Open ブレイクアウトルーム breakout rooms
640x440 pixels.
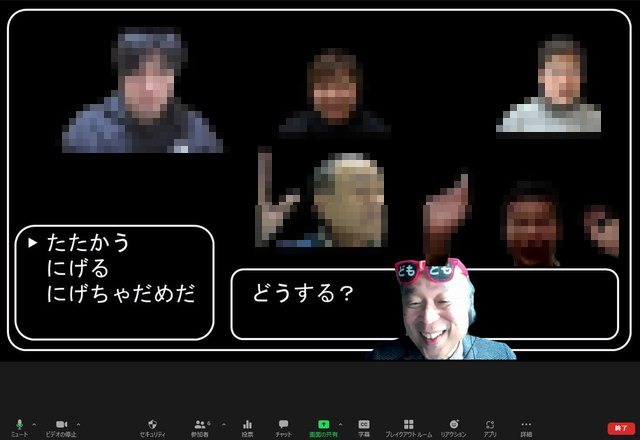[409, 428]
